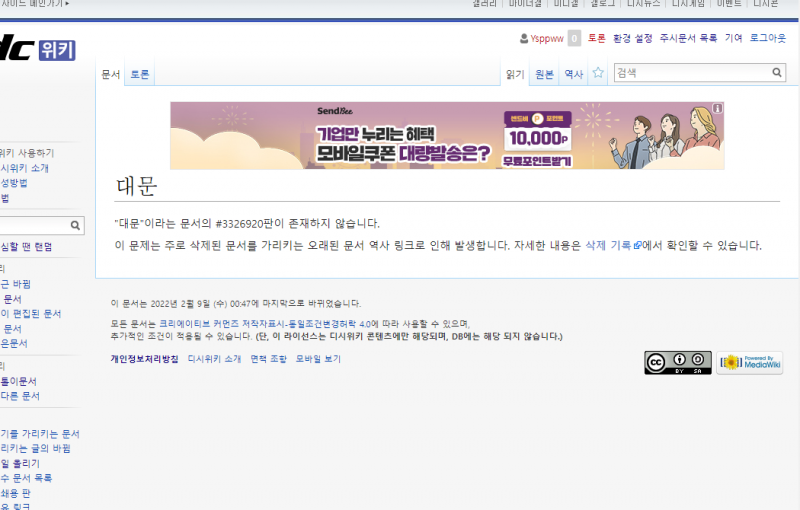
Task: Open footer 디시위키 소개 link
Action: 214,359
